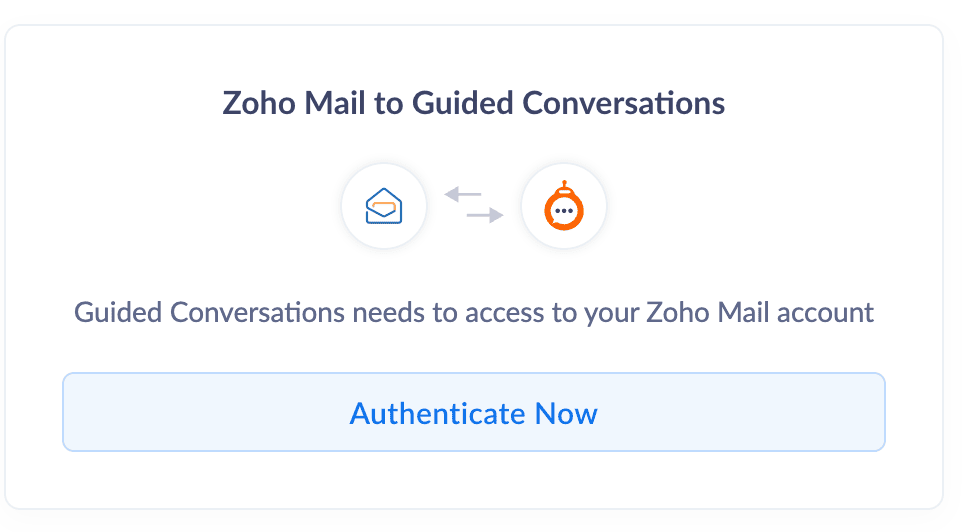Screen dimensions: 964x532
Task: Click the antenna on the orange bot icon
Action: pos(564,186)
